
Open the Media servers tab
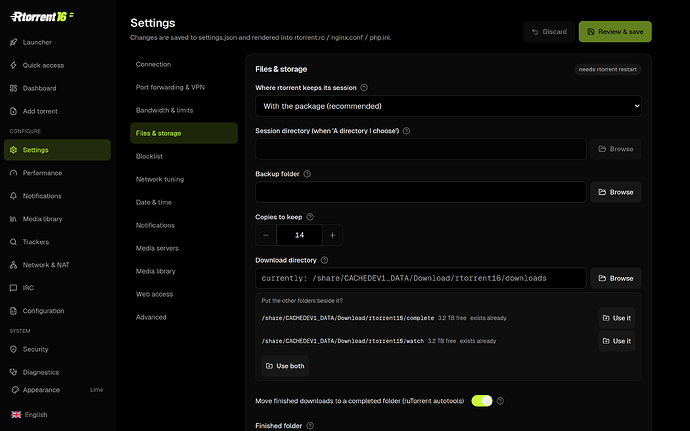click(x=184, y=248)
